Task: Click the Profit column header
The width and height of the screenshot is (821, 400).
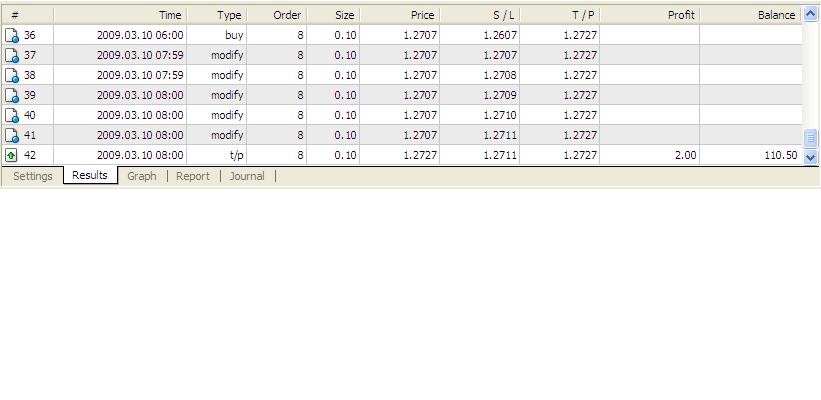Action: pyautogui.click(x=650, y=15)
